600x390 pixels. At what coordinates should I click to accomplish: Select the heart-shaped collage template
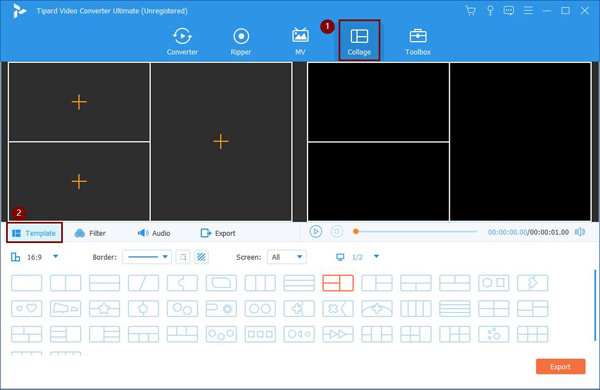click(x=27, y=308)
